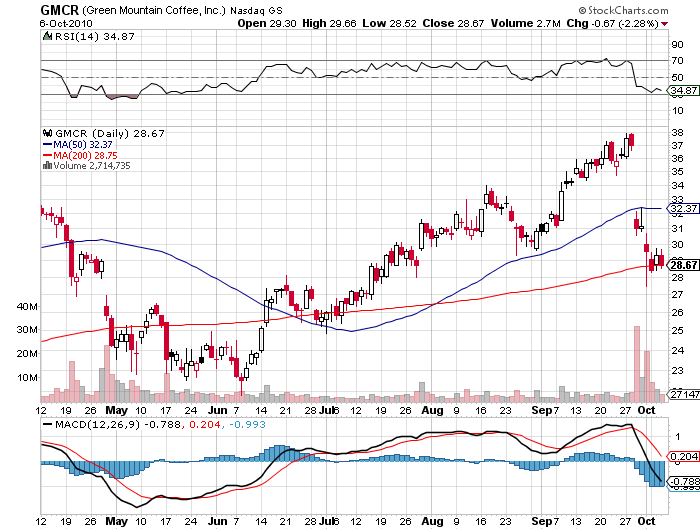The height and width of the screenshot is (530, 700).
Task: Click the red down-triangle next to Chg
Action: (x=665, y=24)
